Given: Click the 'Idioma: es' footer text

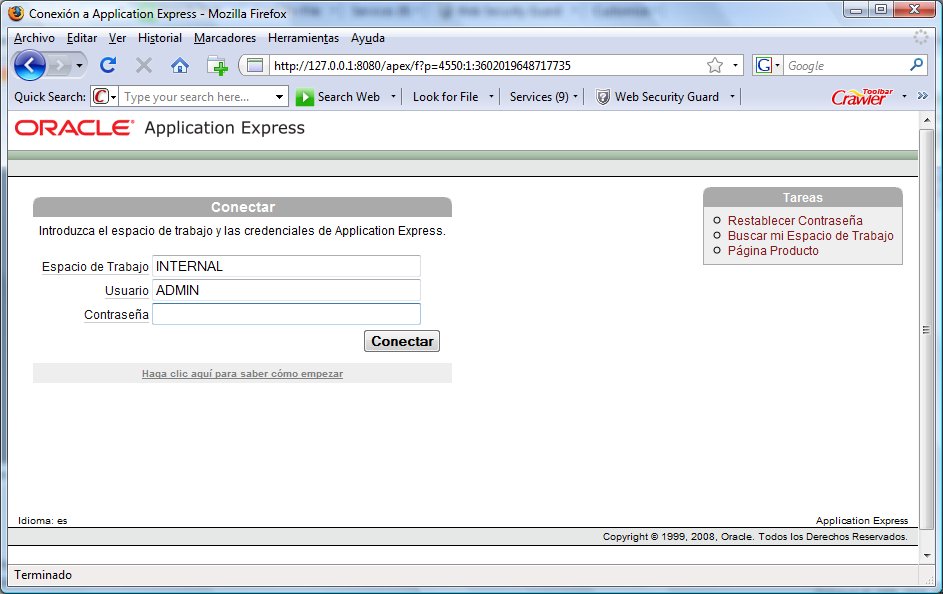Looking at the screenshot, I should (43, 521).
